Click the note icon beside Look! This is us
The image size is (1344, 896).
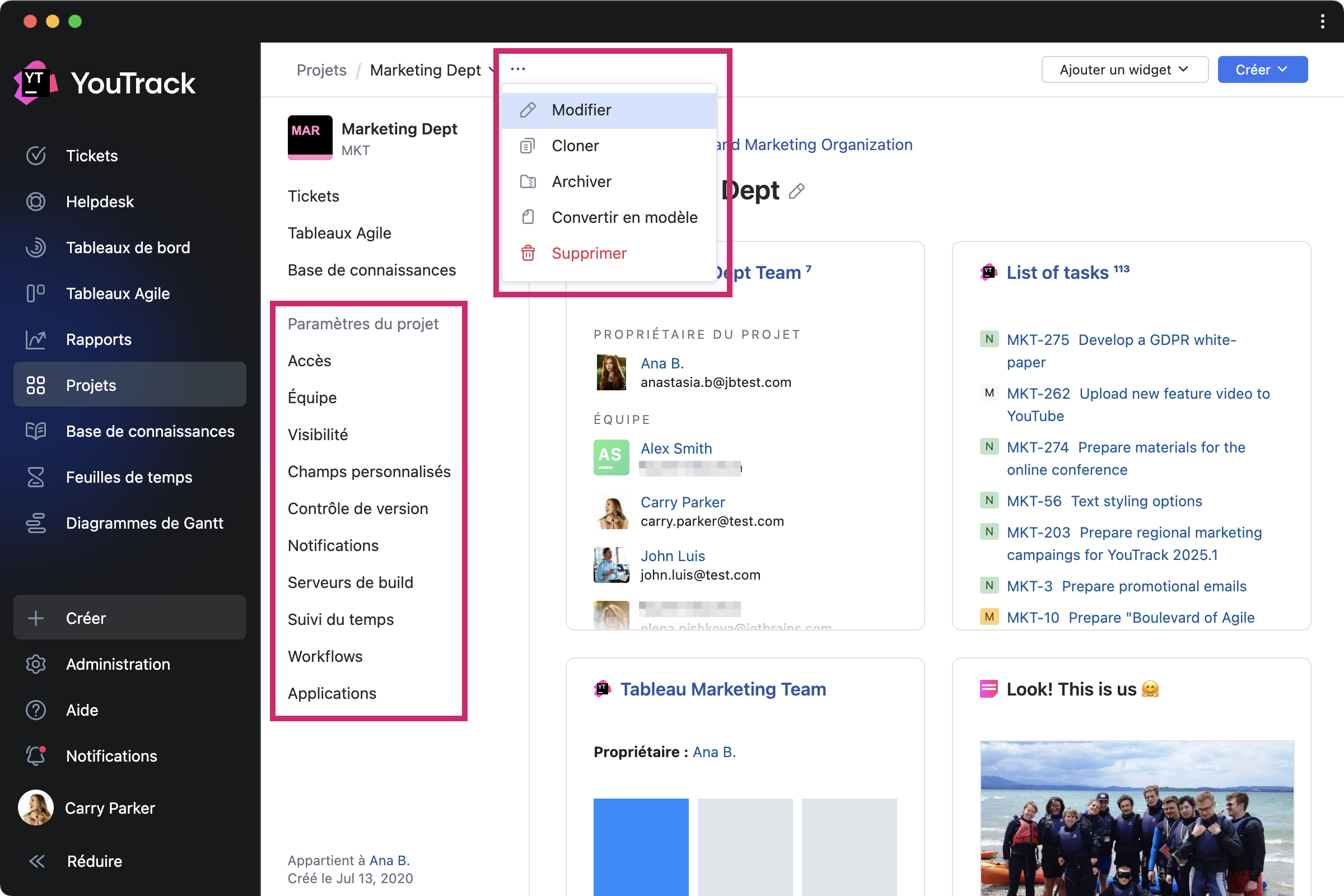(988, 689)
